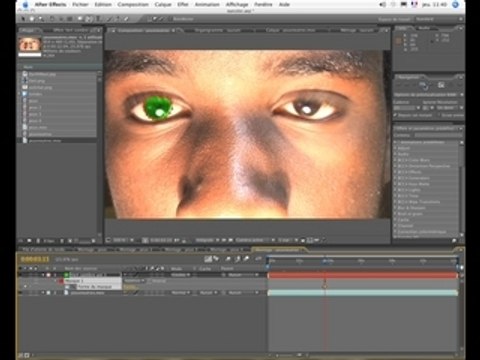Open the Fenêtre menu
This screenshot has width=480, height=360.
tap(264, 5)
